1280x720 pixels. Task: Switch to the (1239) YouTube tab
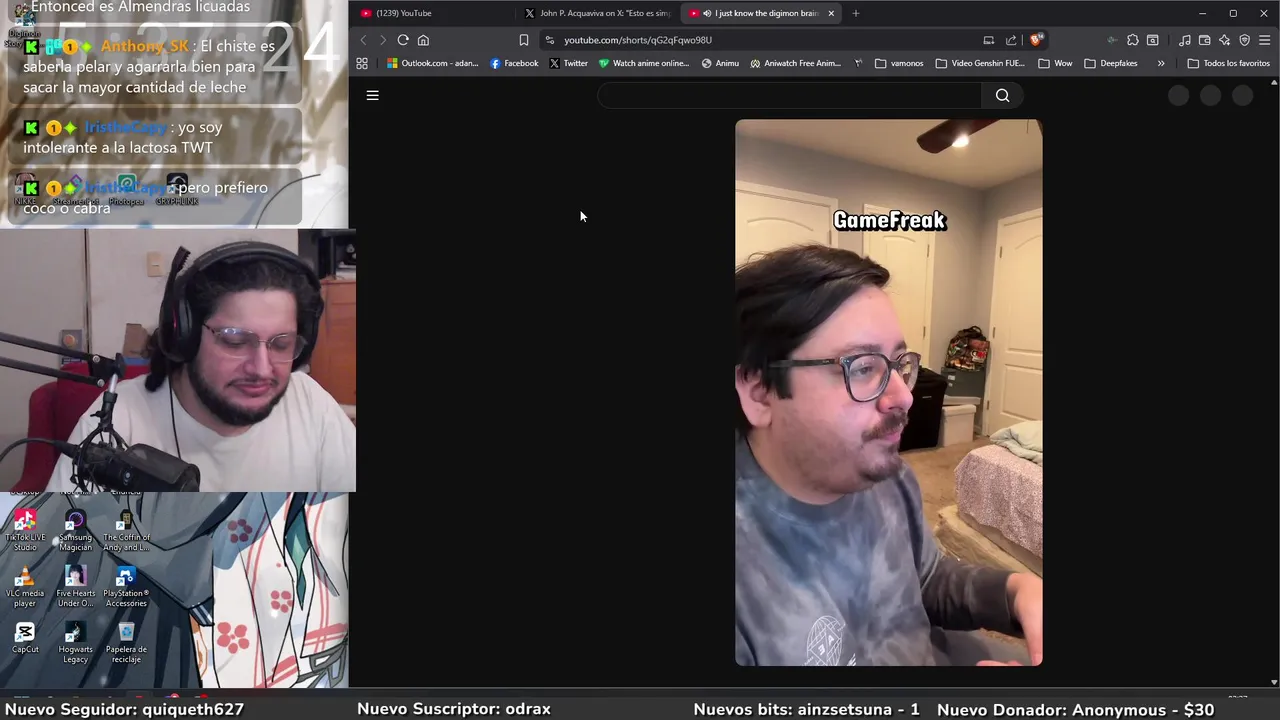[434, 13]
